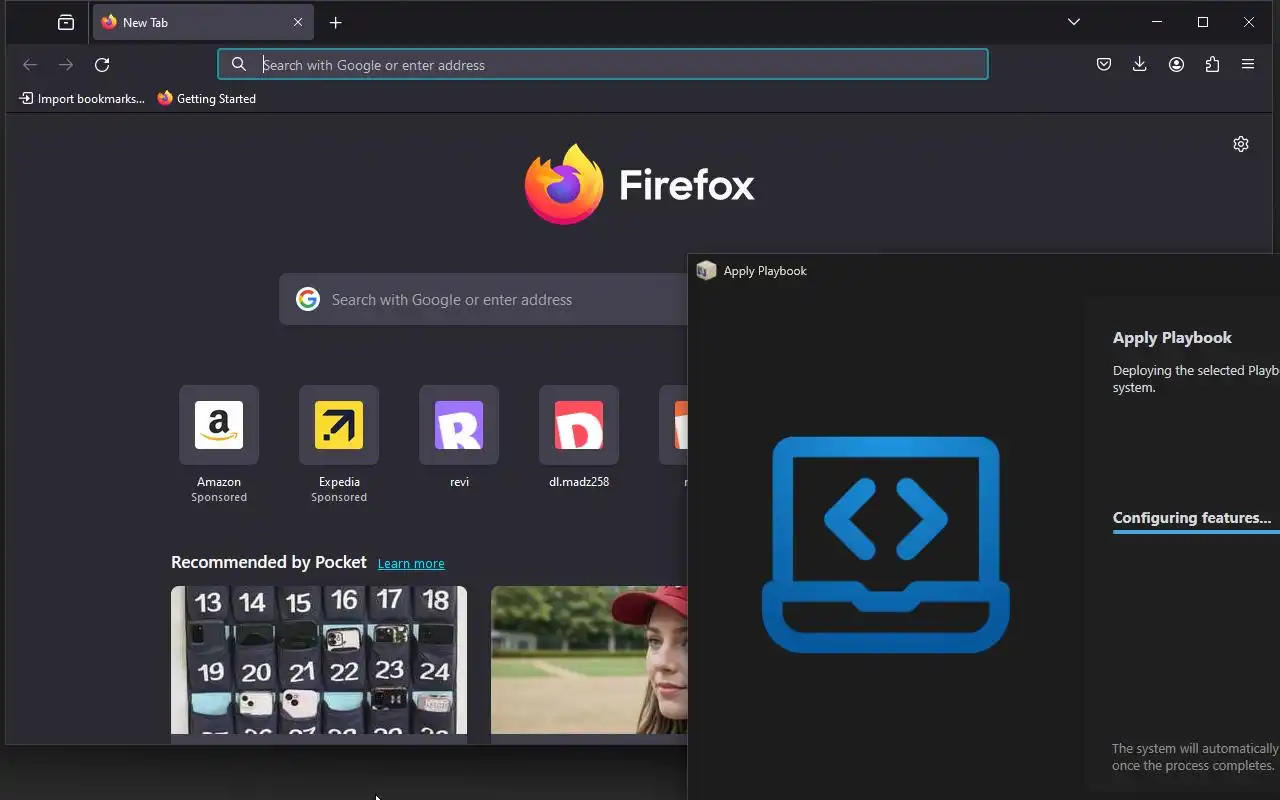Focus the Firefox address bar

[603, 65]
